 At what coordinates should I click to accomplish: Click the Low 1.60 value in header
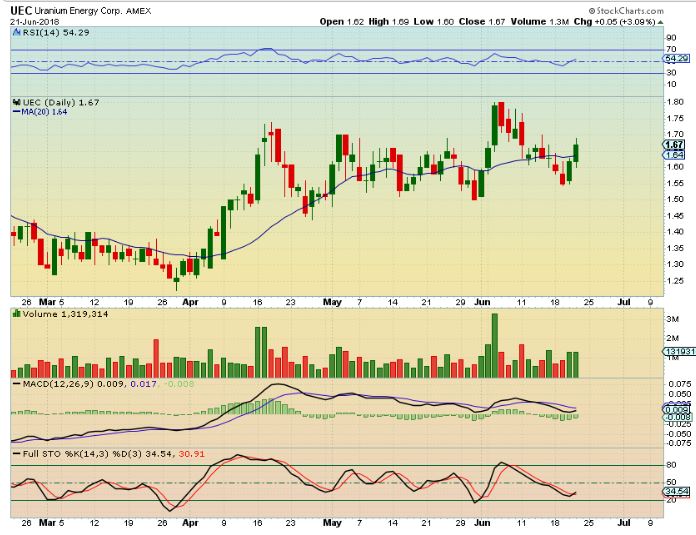click(x=434, y=22)
